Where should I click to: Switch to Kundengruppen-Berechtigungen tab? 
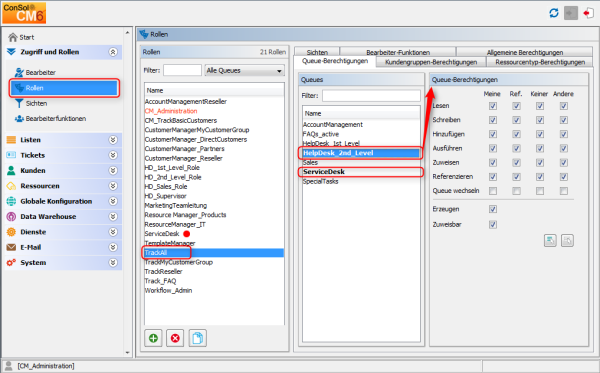pos(431,62)
